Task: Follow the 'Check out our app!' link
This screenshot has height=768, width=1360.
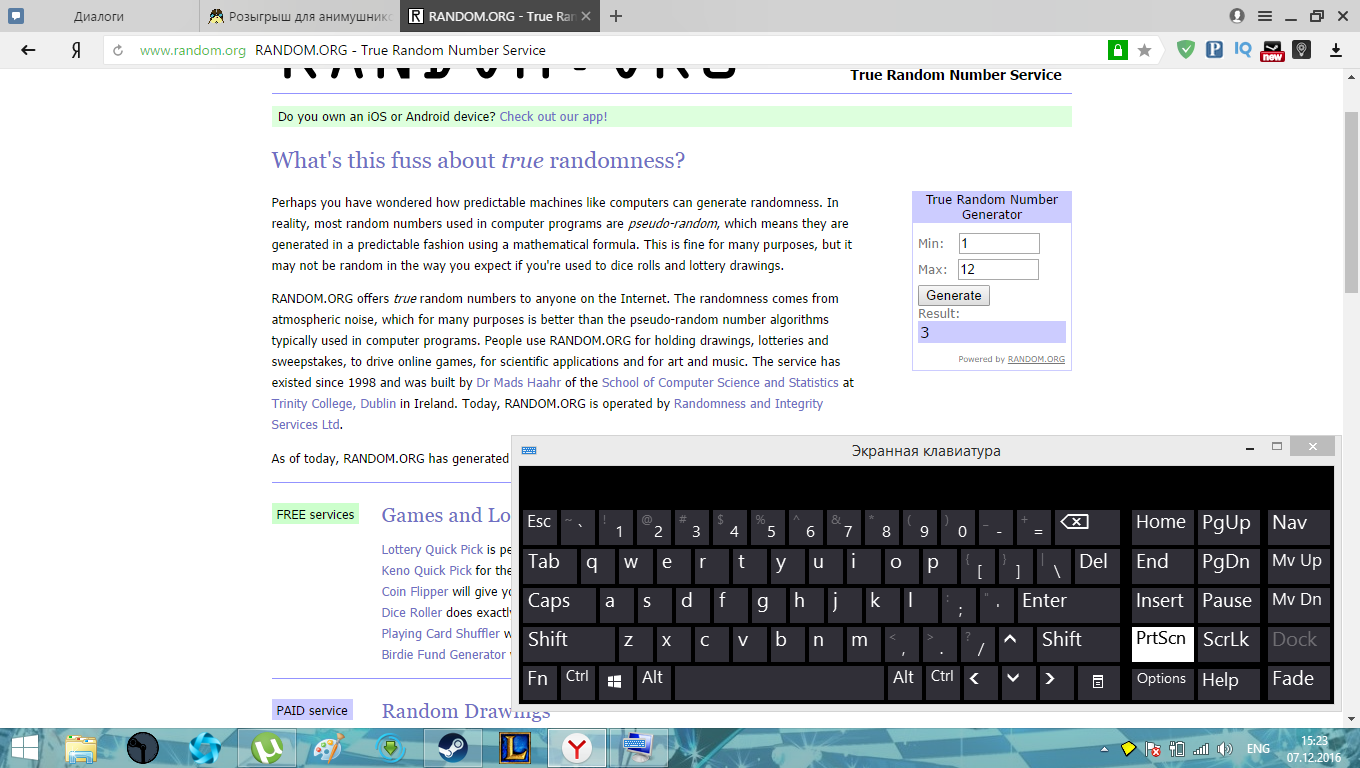Action: click(553, 117)
